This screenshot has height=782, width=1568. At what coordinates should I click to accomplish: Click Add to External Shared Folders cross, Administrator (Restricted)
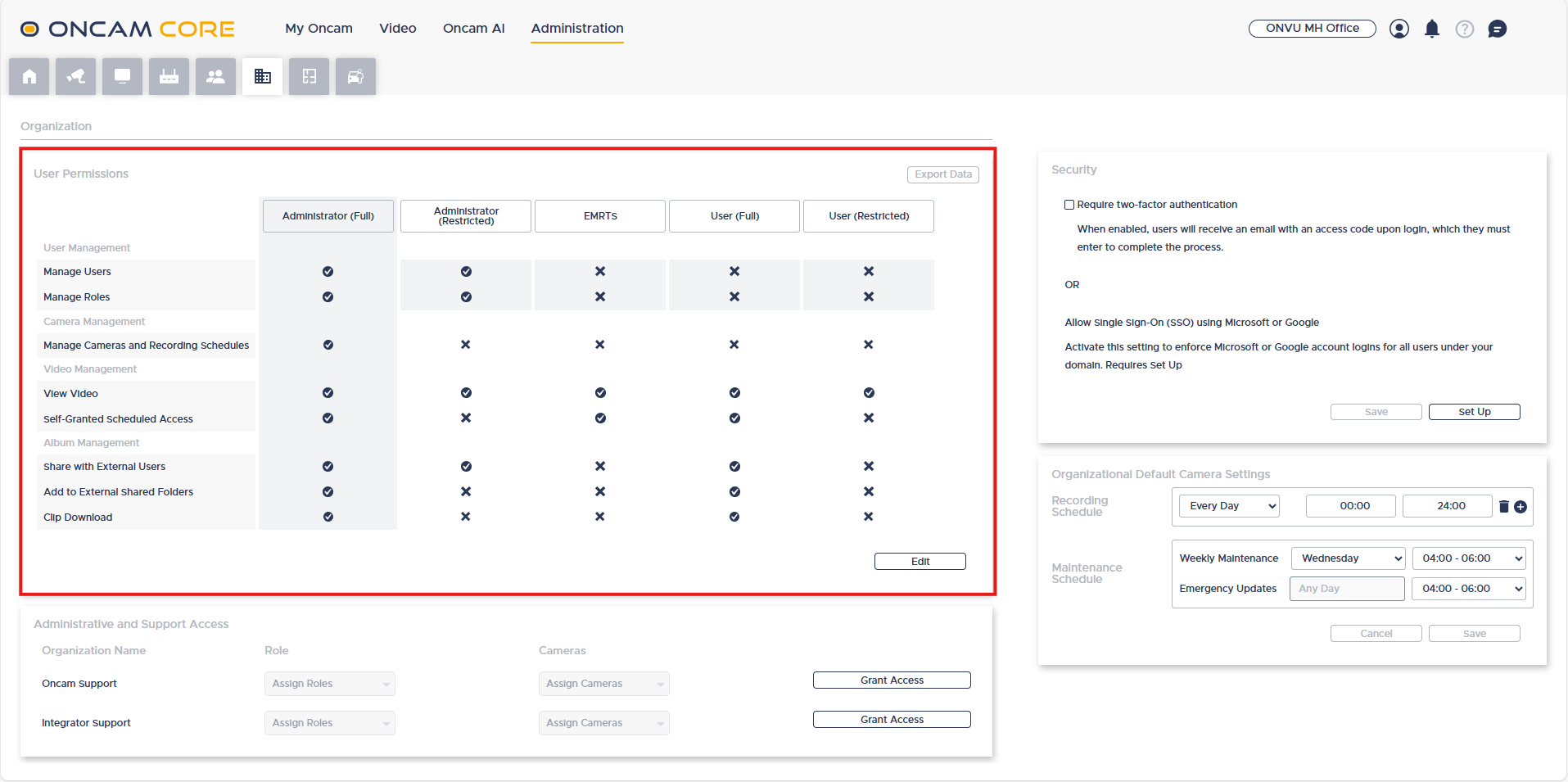coord(466,491)
